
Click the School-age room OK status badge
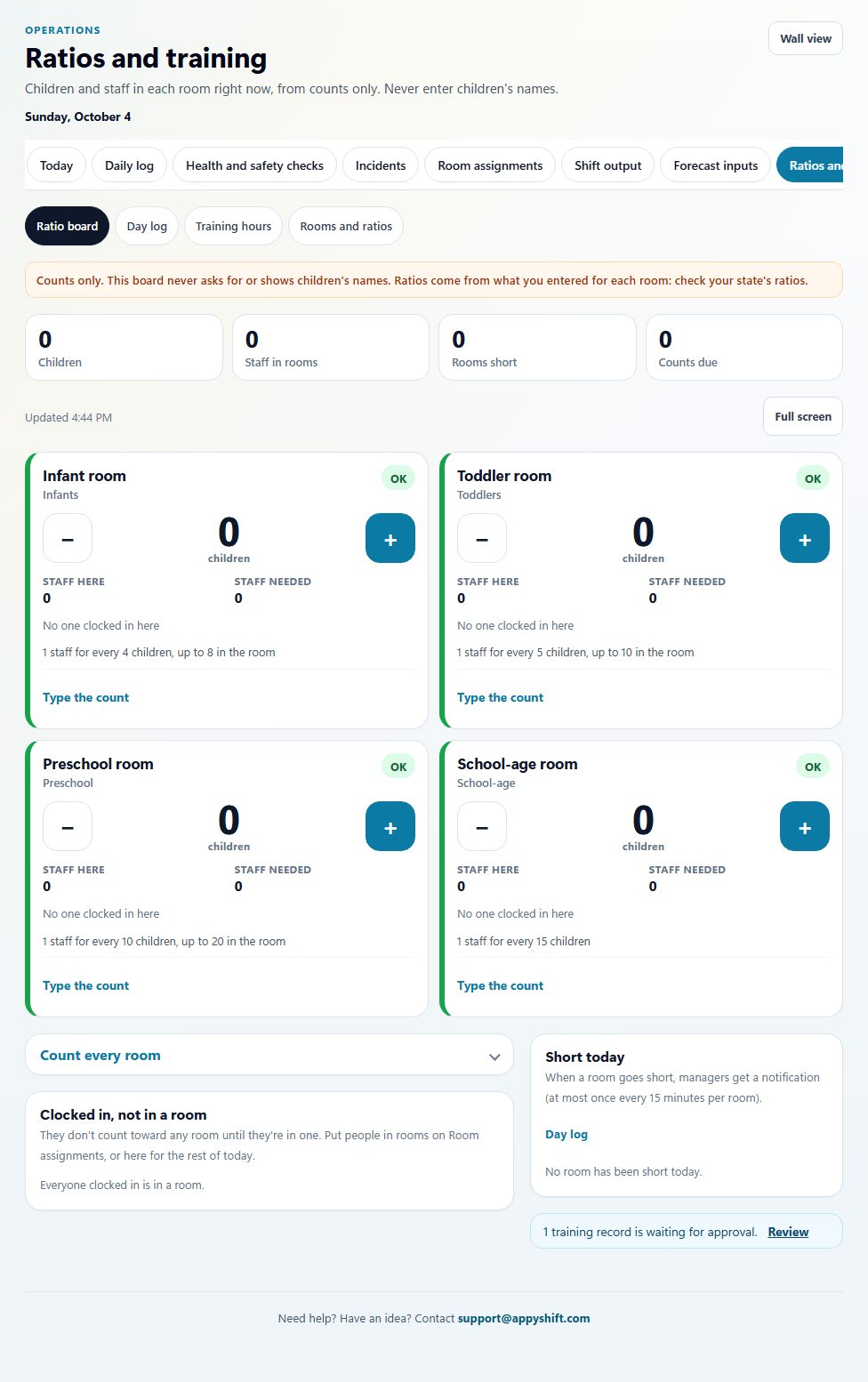(x=813, y=767)
